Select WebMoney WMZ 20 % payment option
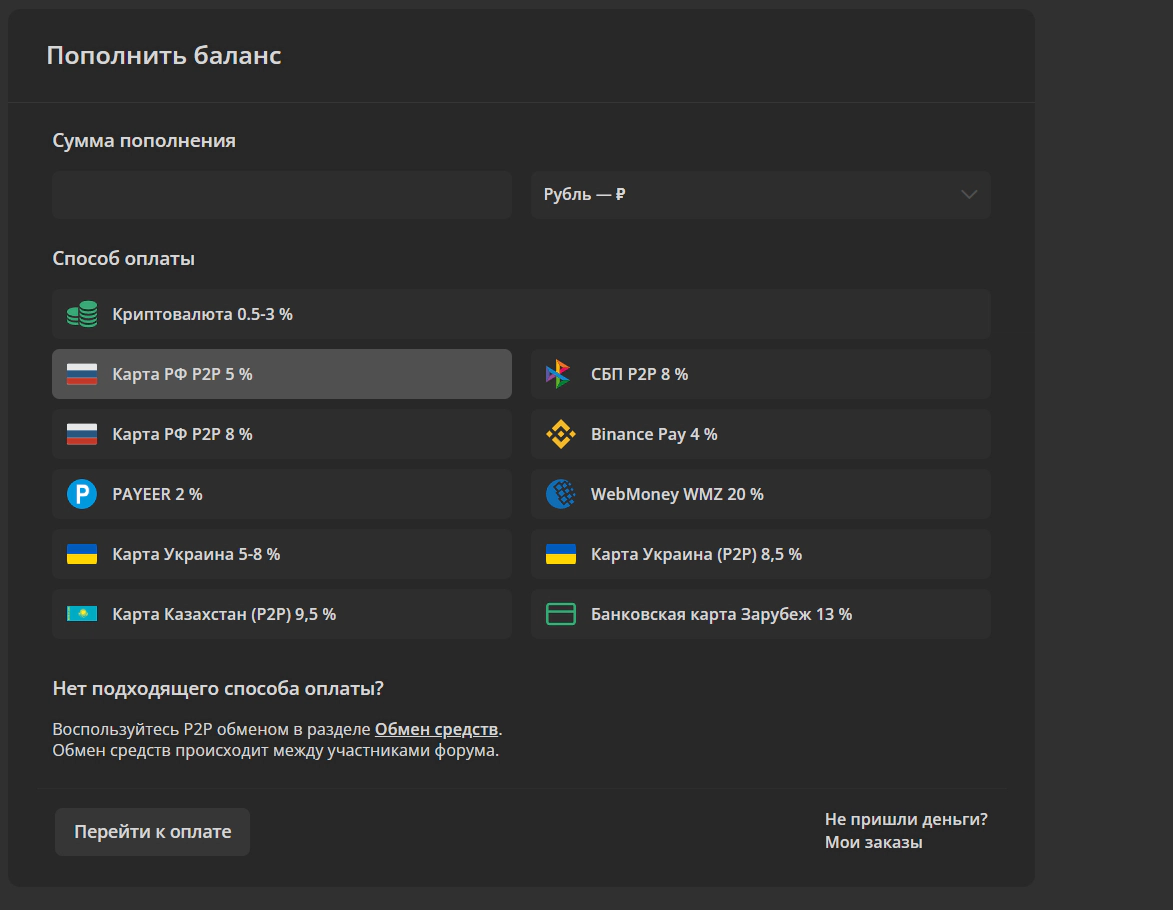 click(x=760, y=494)
